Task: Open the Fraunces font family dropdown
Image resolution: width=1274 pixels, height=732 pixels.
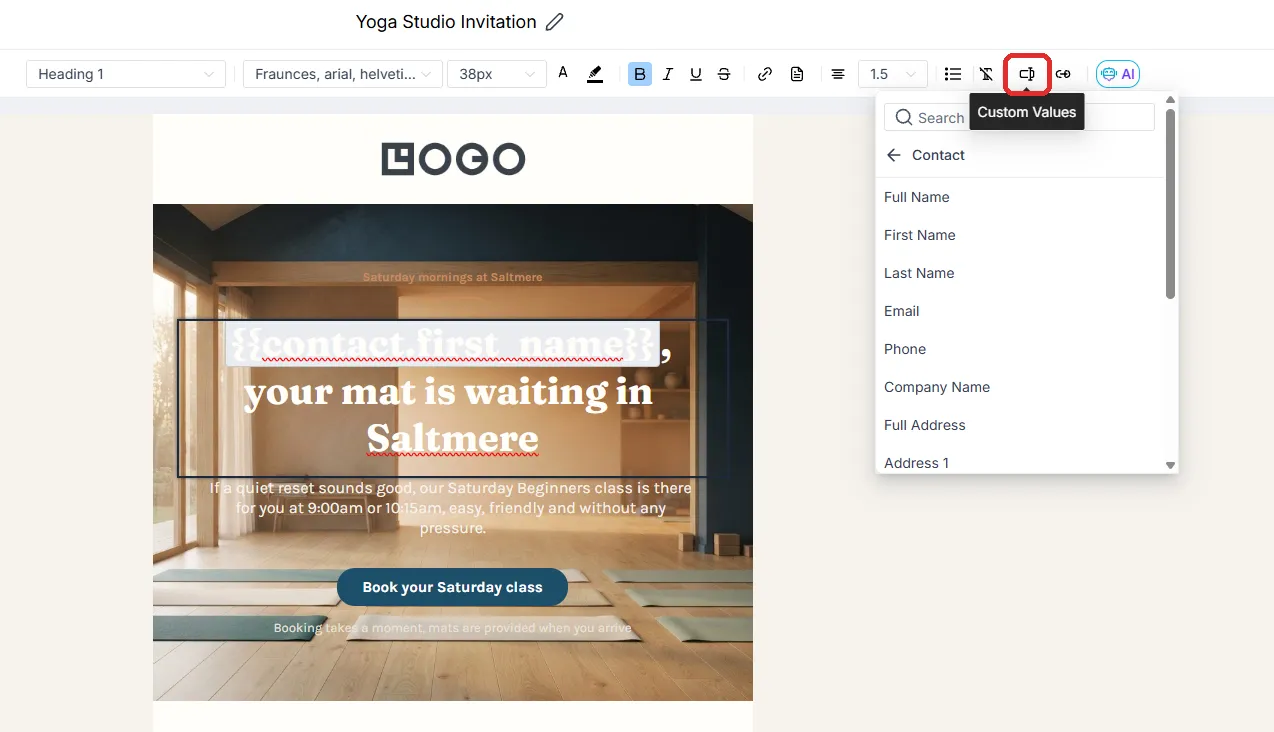Action: 343,74
